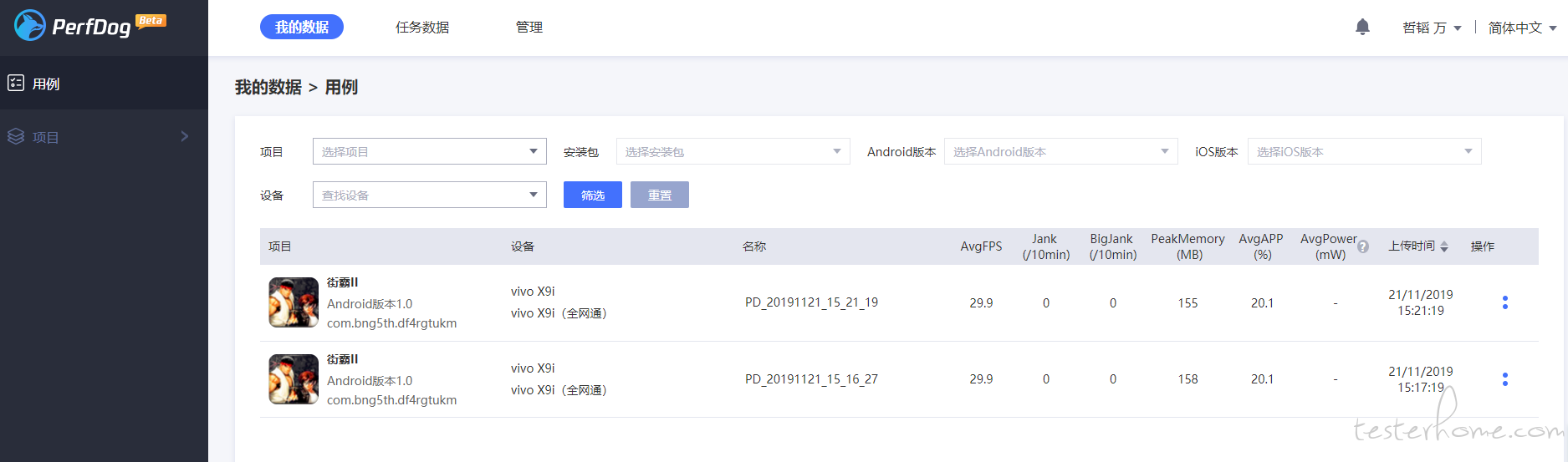Expand the 项目 sidebar chevron
Viewport: 1568px width, 462px height.
pos(185,136)
